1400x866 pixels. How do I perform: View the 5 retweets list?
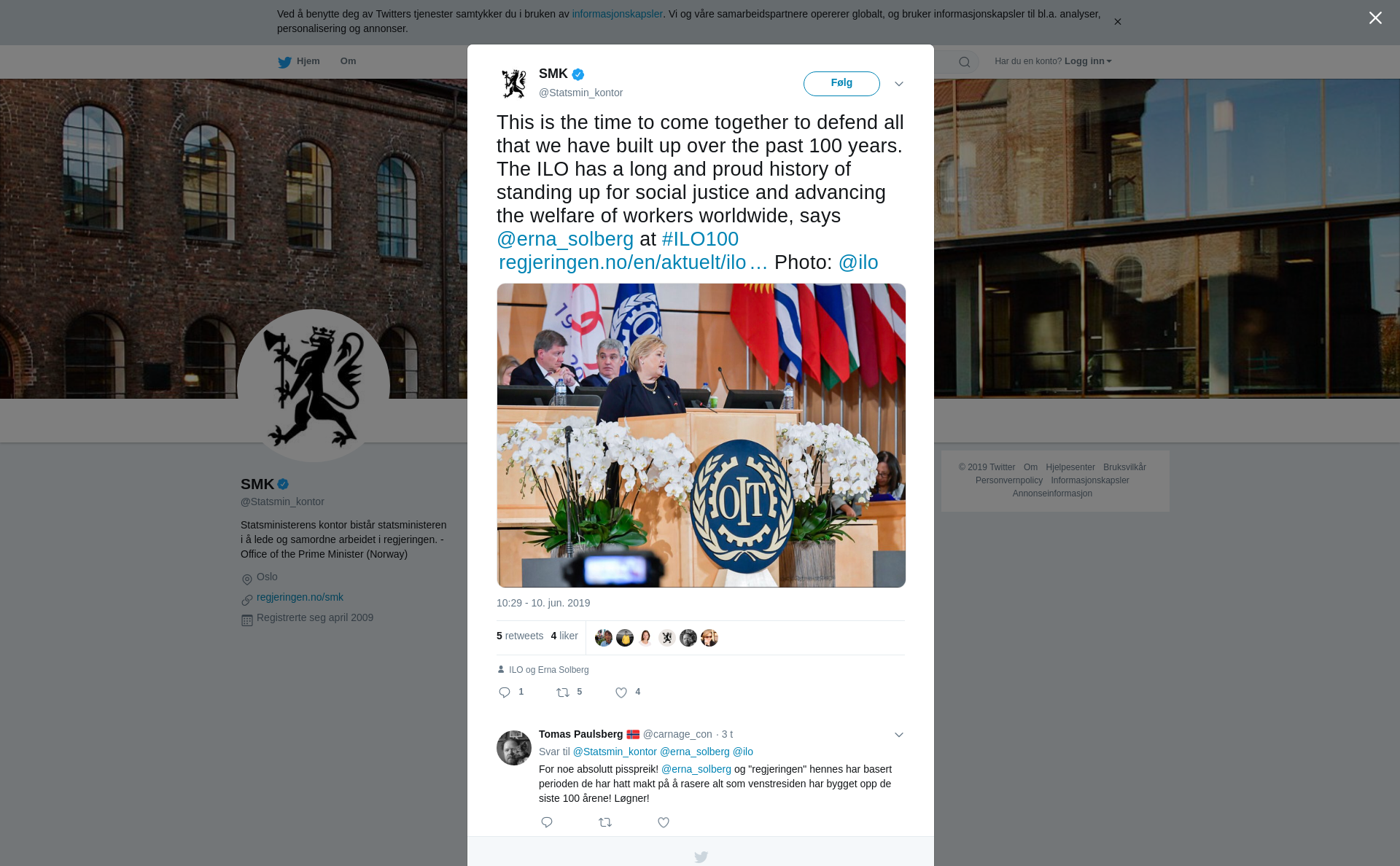[520, 636]
